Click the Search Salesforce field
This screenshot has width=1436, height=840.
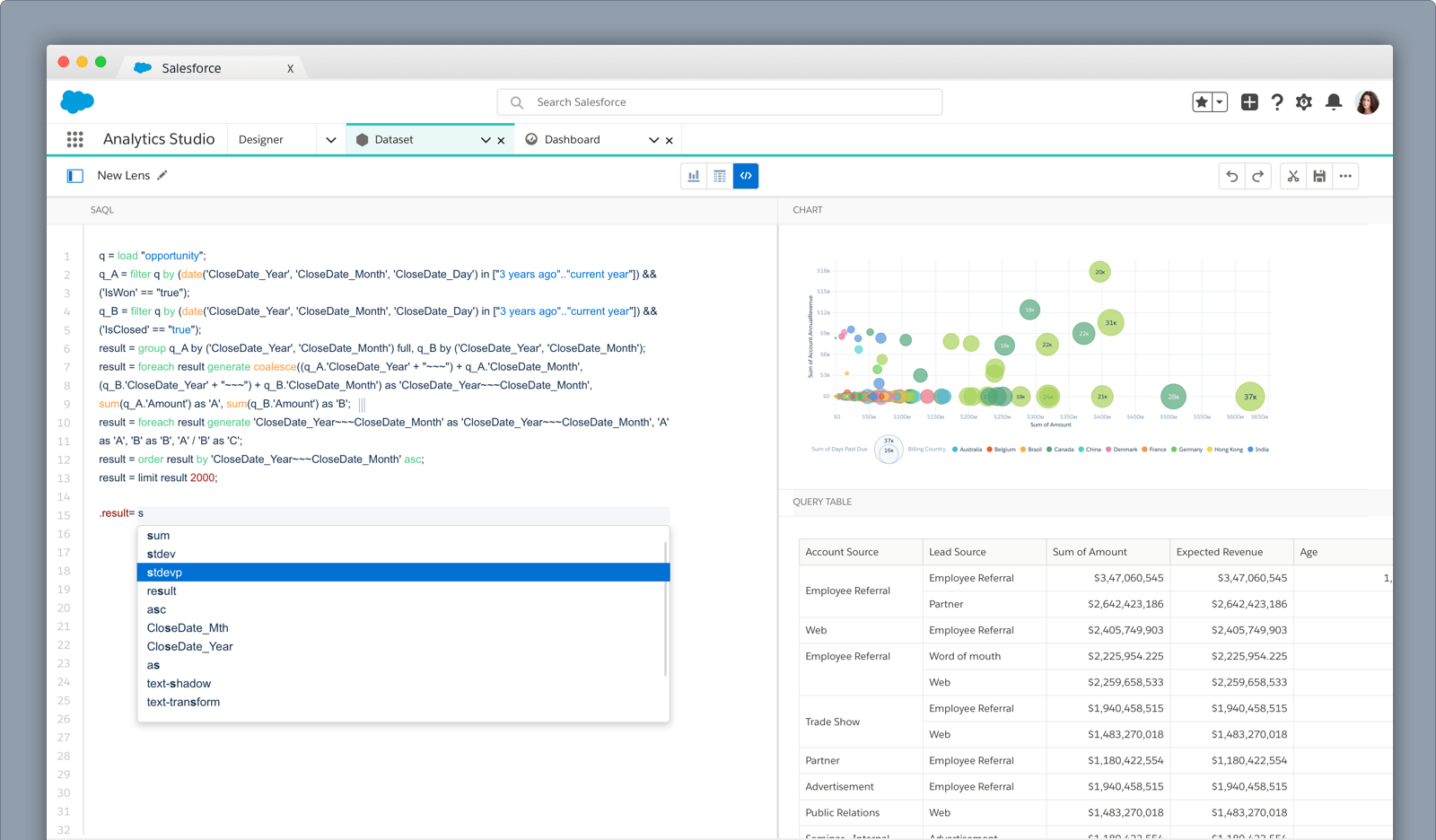pyautogui.click(x=720, y=102)
